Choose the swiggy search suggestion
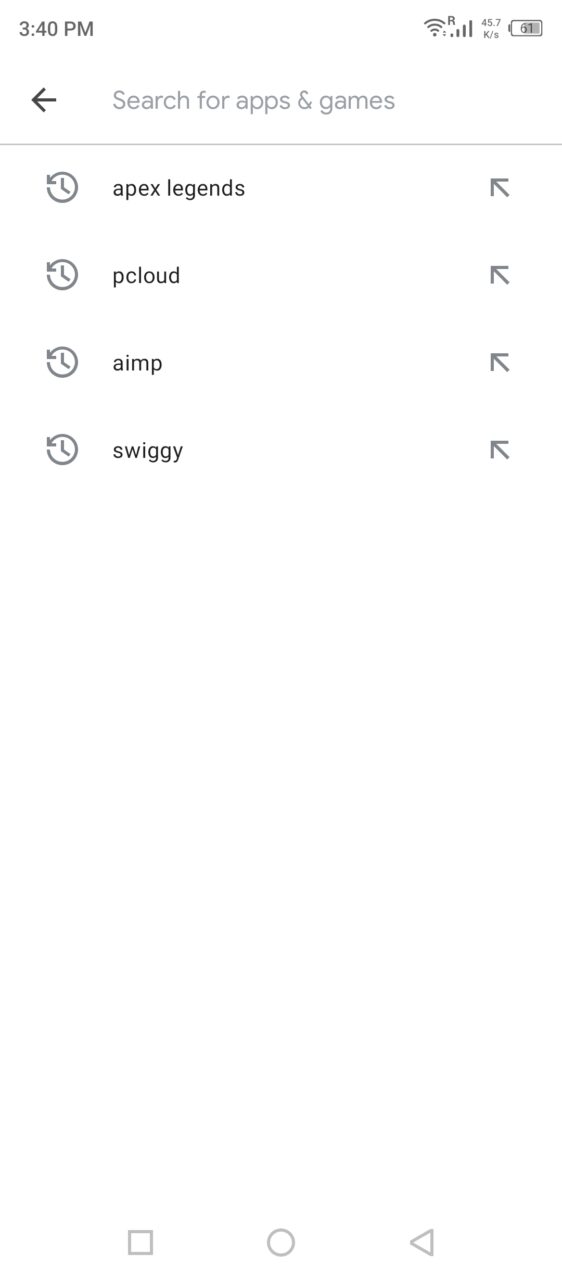 pyautogui.click(x=281, y=450)
